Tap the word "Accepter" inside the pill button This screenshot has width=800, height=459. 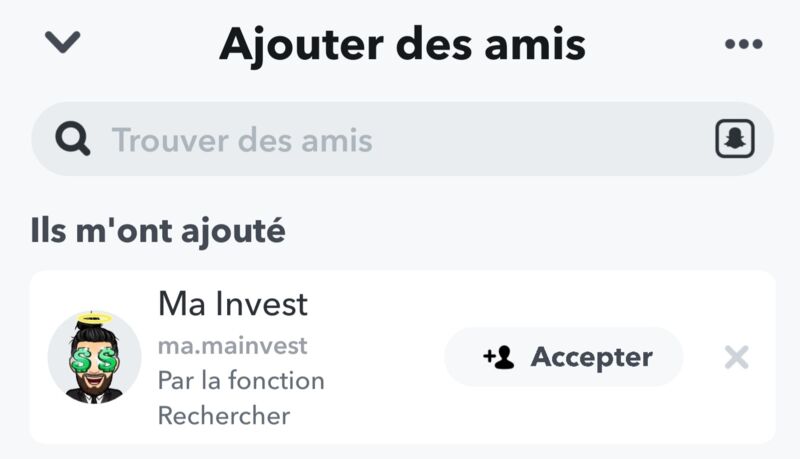(592, 357)
